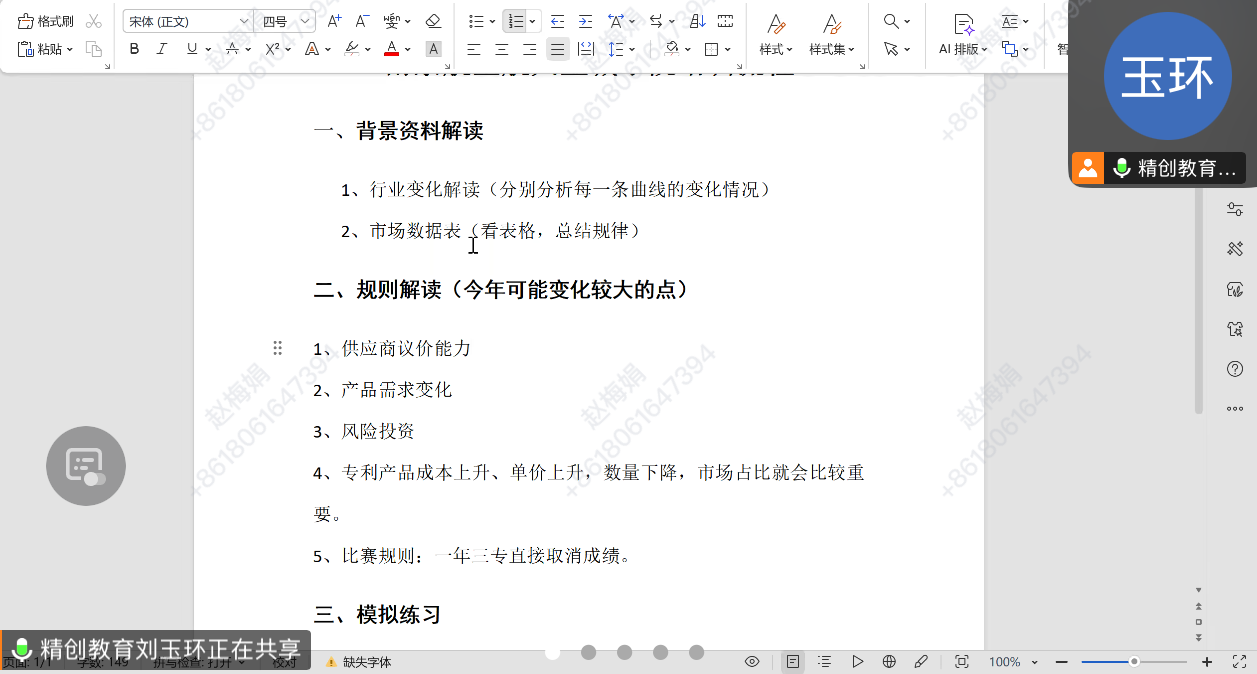Screen dimensions: 1257x674
Task: Apply red font color
Action: (x=391, y=49)
